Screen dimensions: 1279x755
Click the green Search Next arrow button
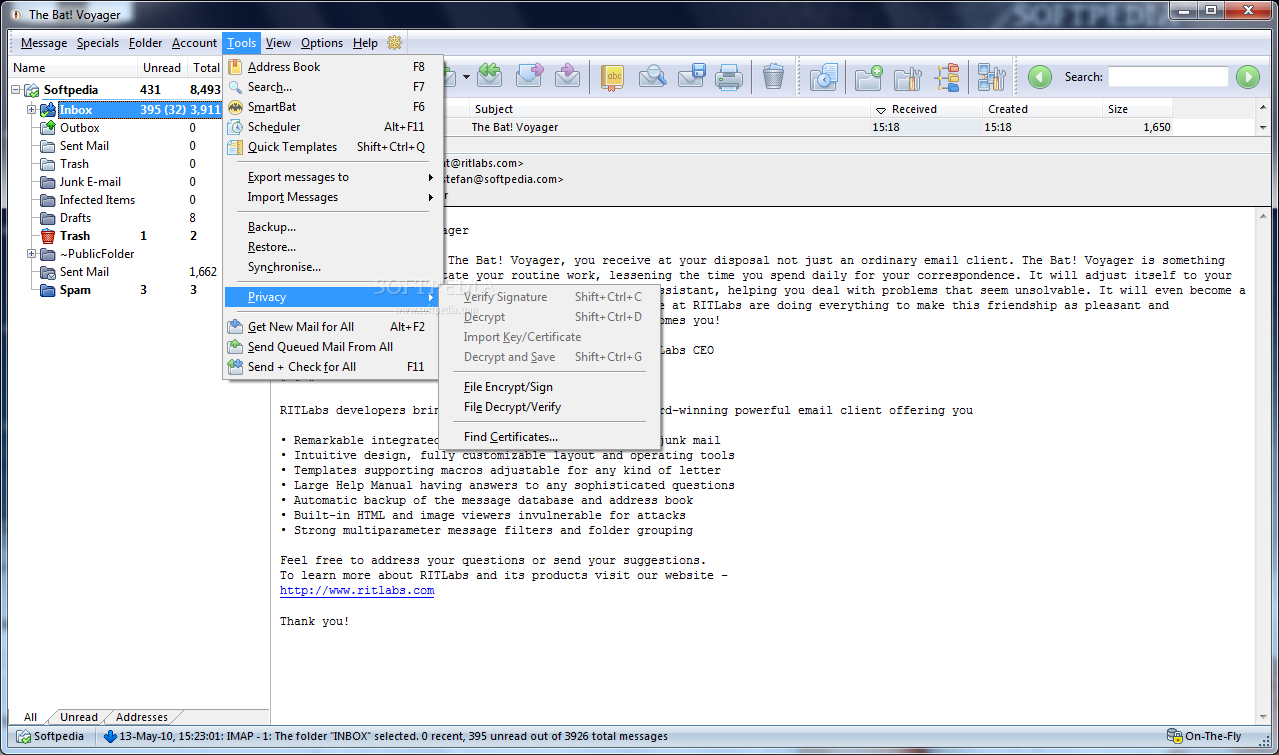click(1247, 77)
